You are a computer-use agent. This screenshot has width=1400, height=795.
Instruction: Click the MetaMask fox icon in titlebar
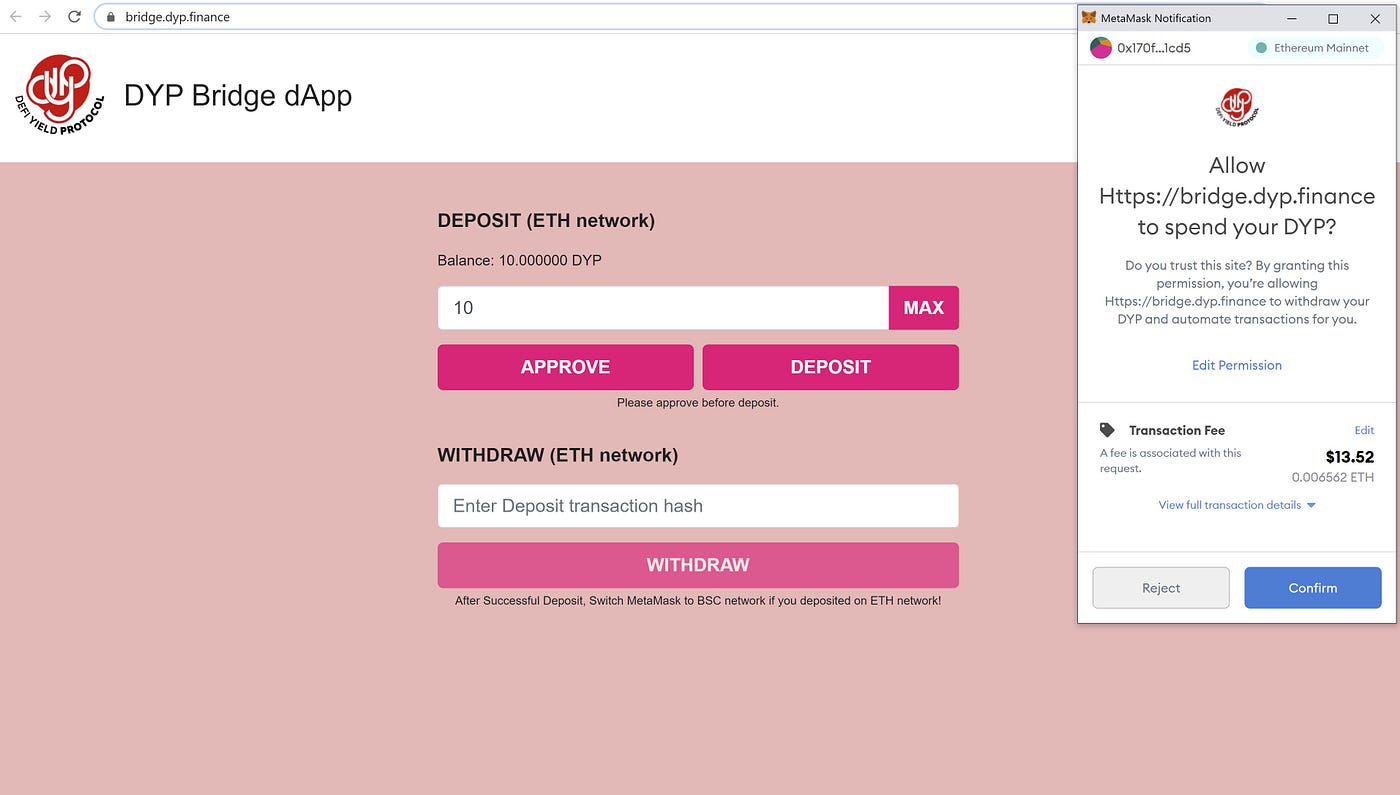pos(1089,18)
